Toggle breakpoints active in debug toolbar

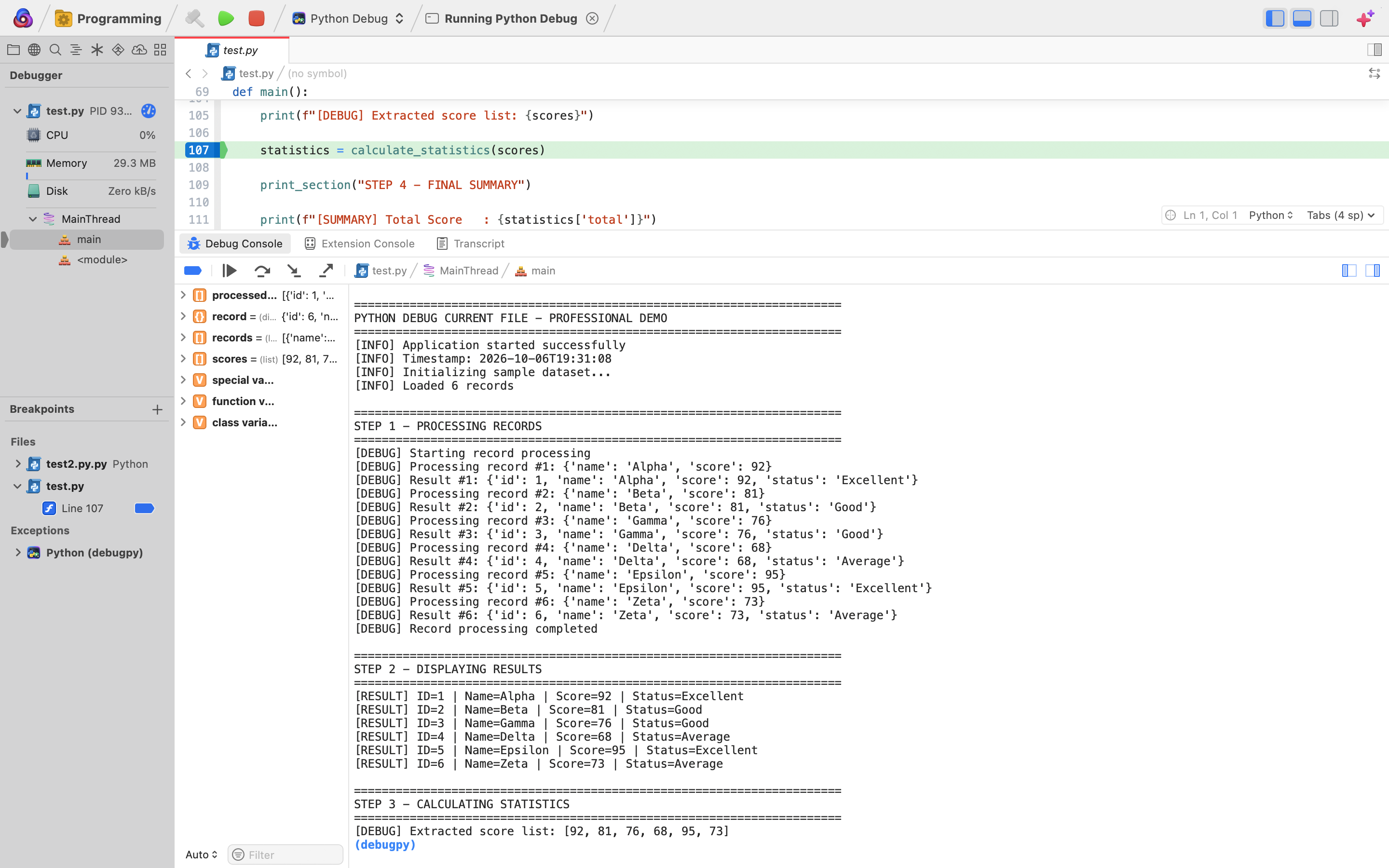point(193,271)
